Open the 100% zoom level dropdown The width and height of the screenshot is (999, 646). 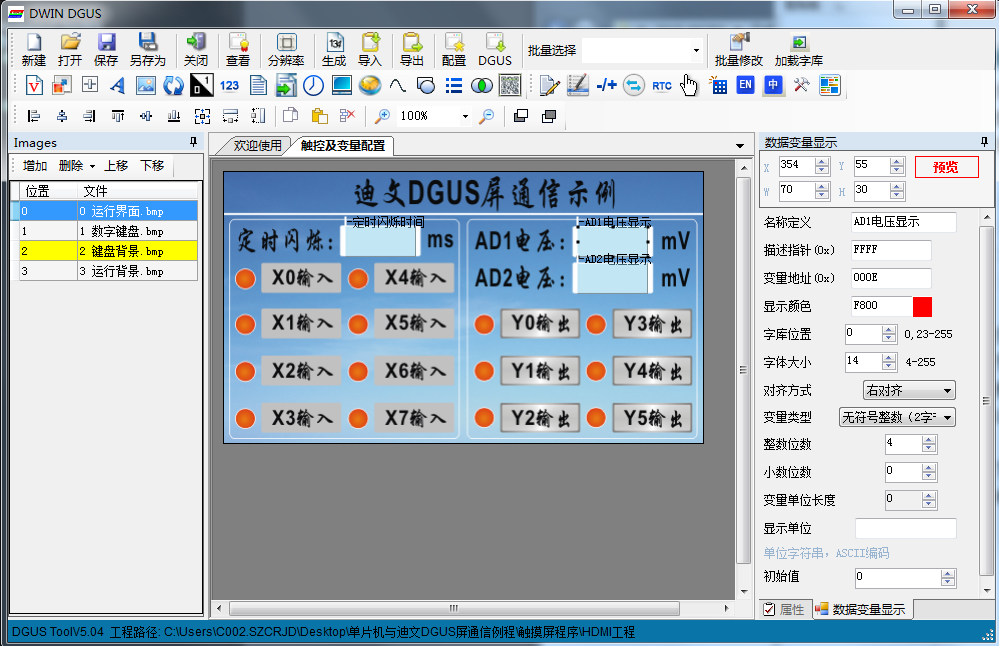tap(465, 116)
